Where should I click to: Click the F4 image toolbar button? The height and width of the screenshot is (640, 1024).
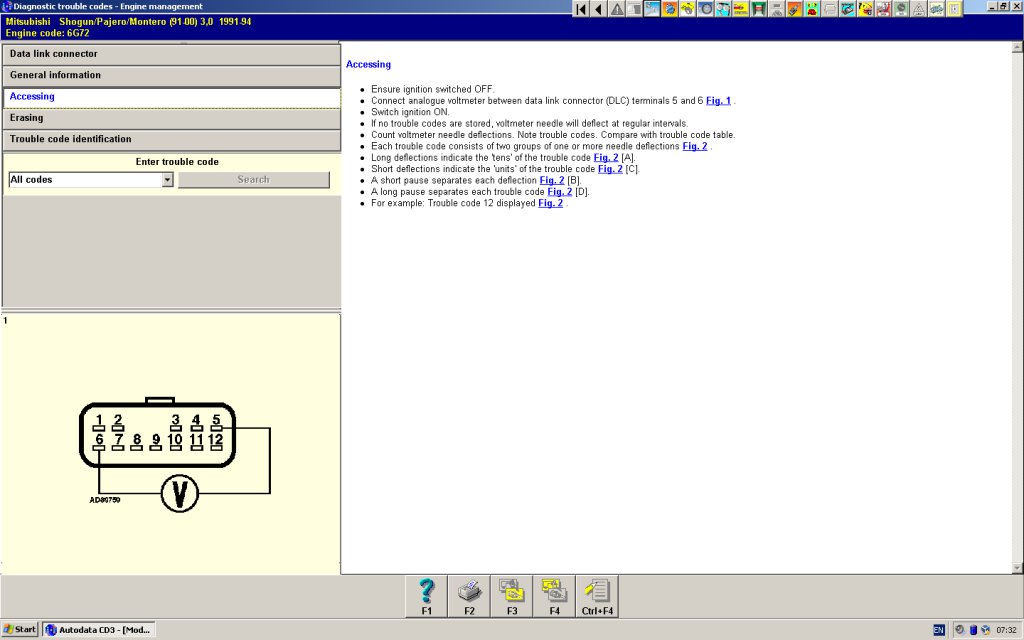click(554, 596)
